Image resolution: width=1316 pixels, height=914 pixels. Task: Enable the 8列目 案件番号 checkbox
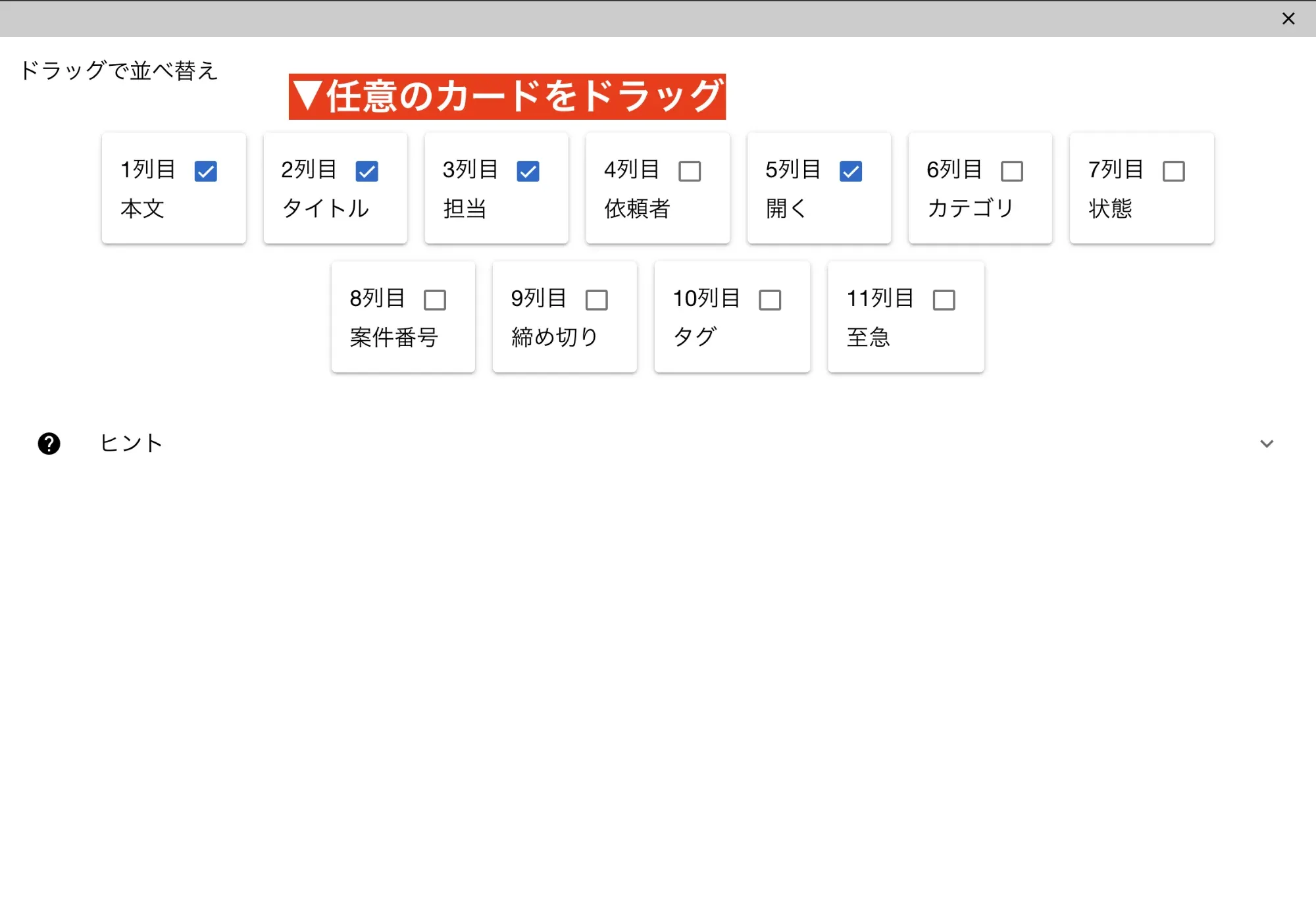(x=434, y=300)
